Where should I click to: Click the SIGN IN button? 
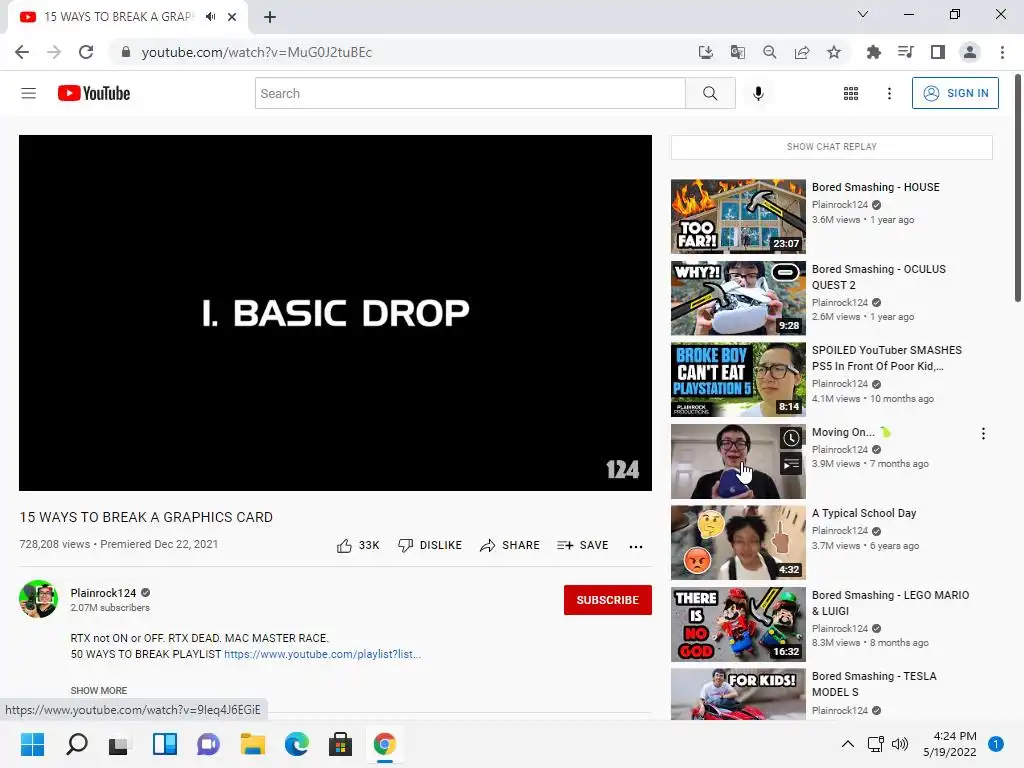(x=955, y=93)
